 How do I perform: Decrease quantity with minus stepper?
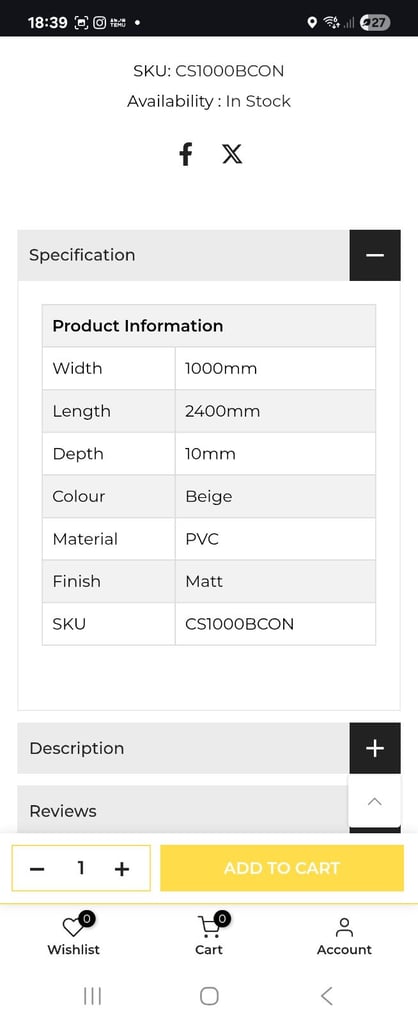(37, 869)
